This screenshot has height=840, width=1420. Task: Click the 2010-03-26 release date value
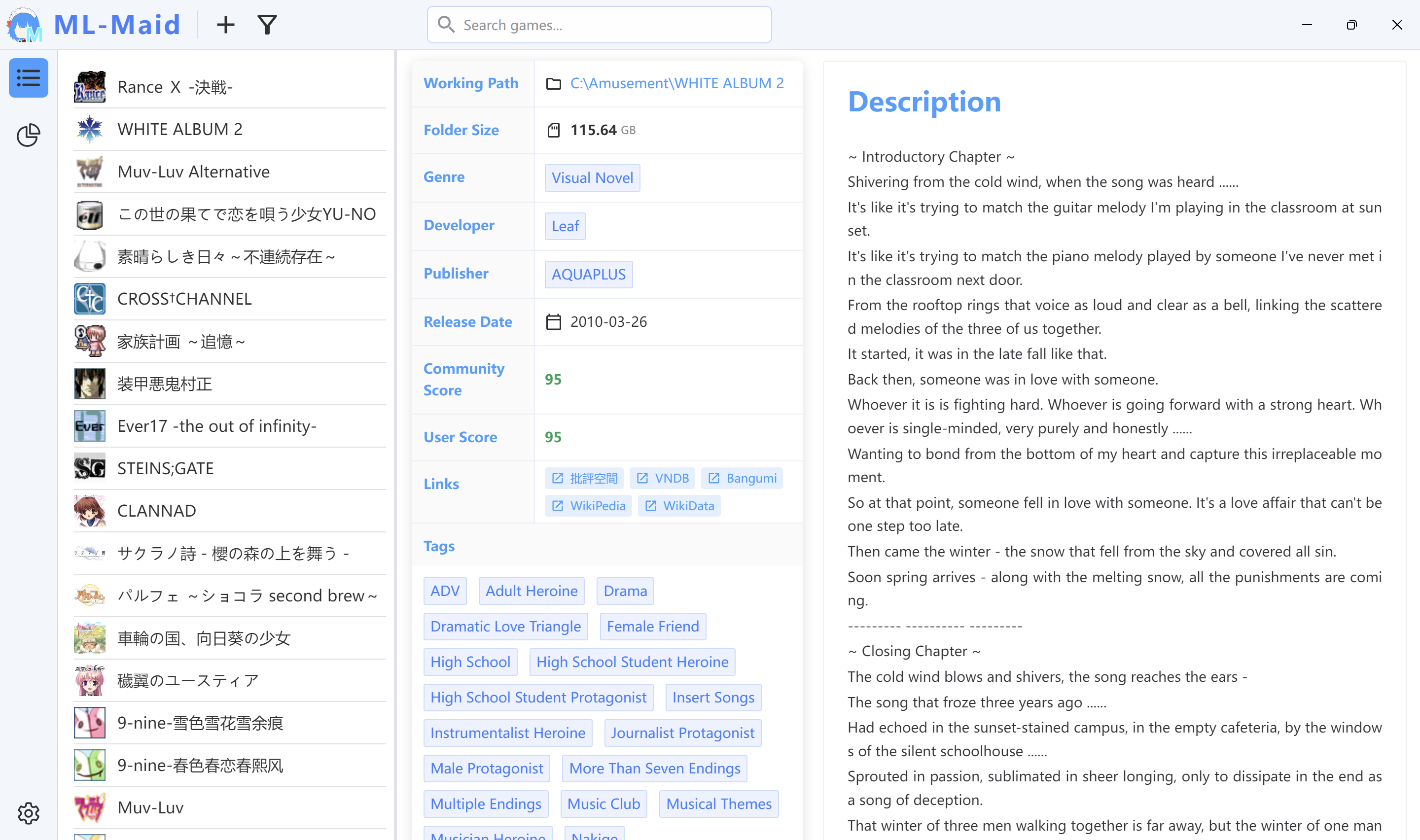click(x=608, y=322)
